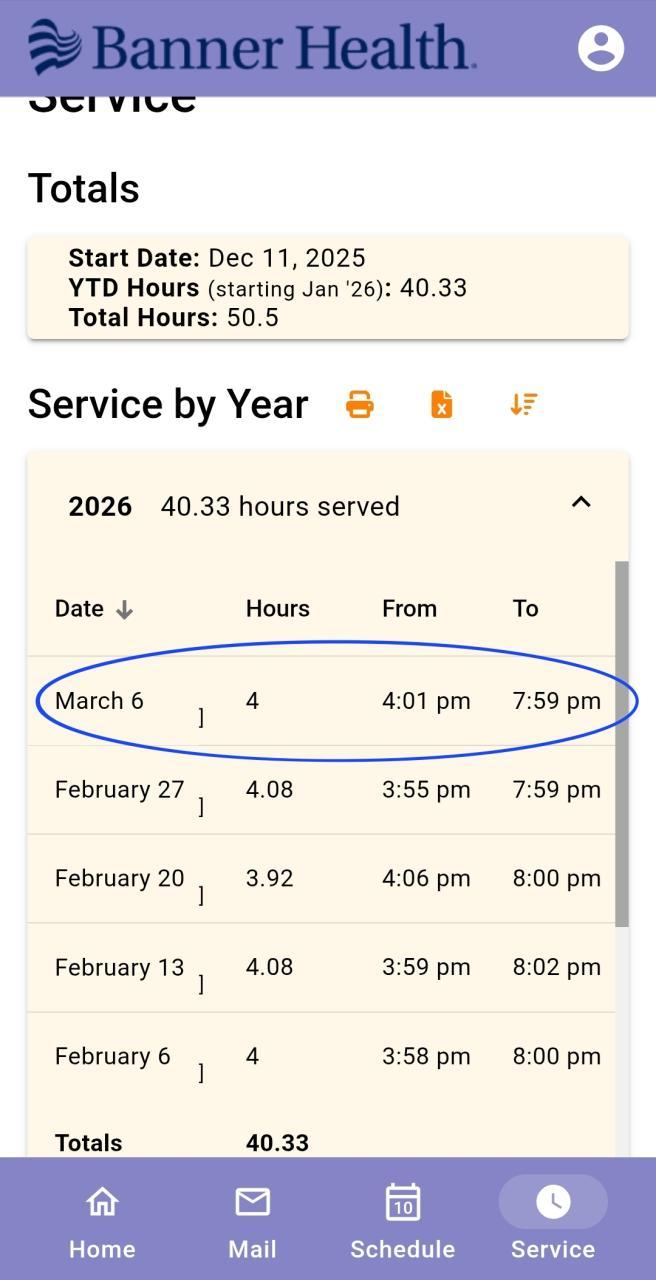
Task: Click the To column header
Action: 525,609
